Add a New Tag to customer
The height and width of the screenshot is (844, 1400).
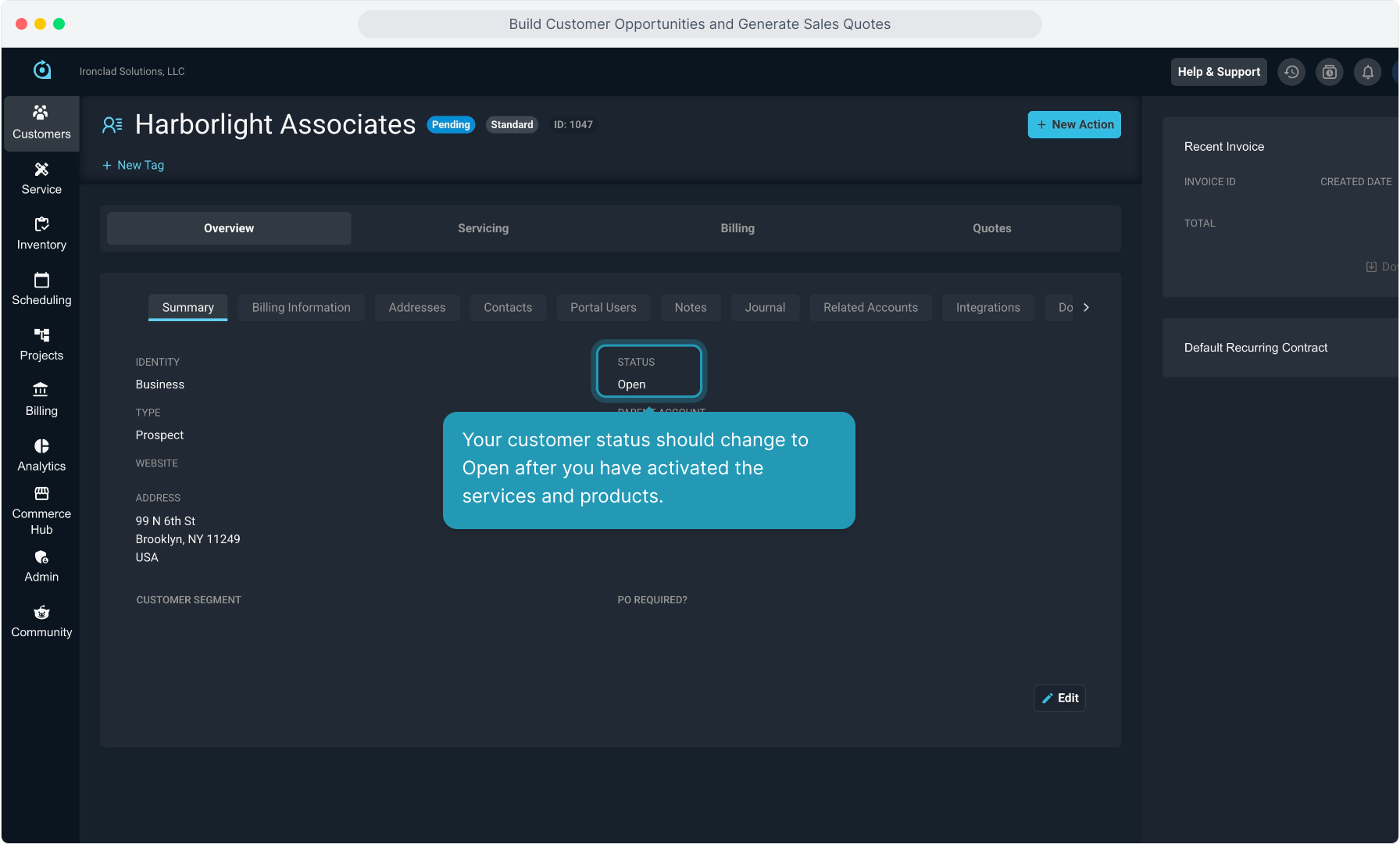[133, 165]
